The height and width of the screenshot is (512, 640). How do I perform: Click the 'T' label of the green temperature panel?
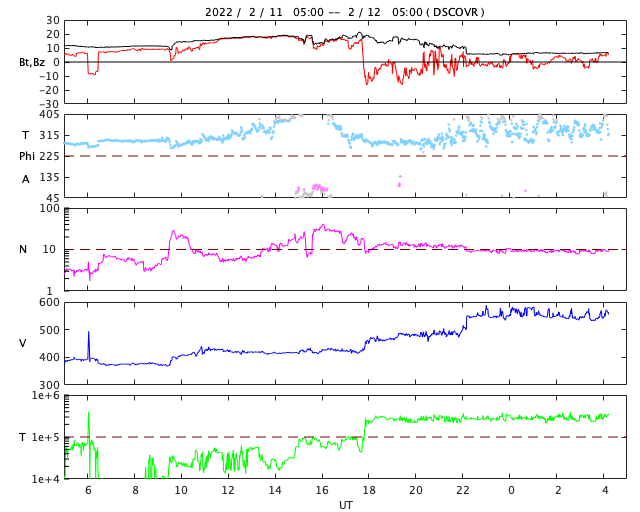click(x=23, y=437)
